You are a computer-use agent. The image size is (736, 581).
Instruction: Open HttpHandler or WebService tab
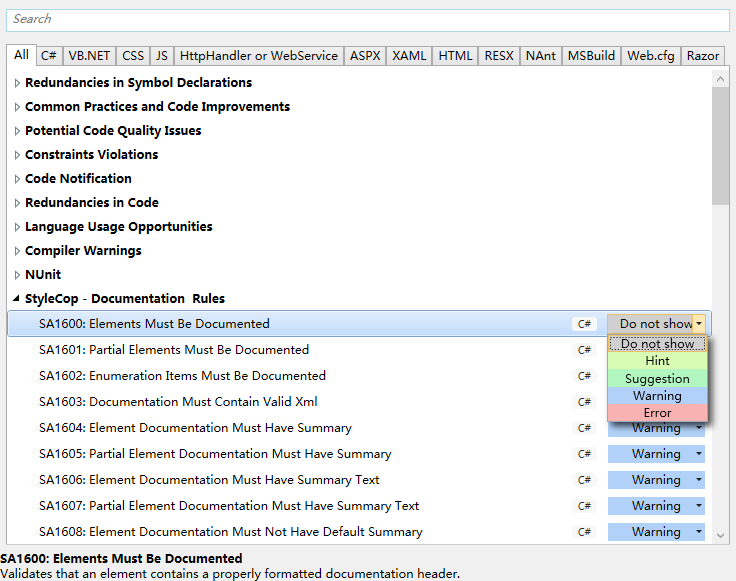pyautogui.click(x=259, y=56)
